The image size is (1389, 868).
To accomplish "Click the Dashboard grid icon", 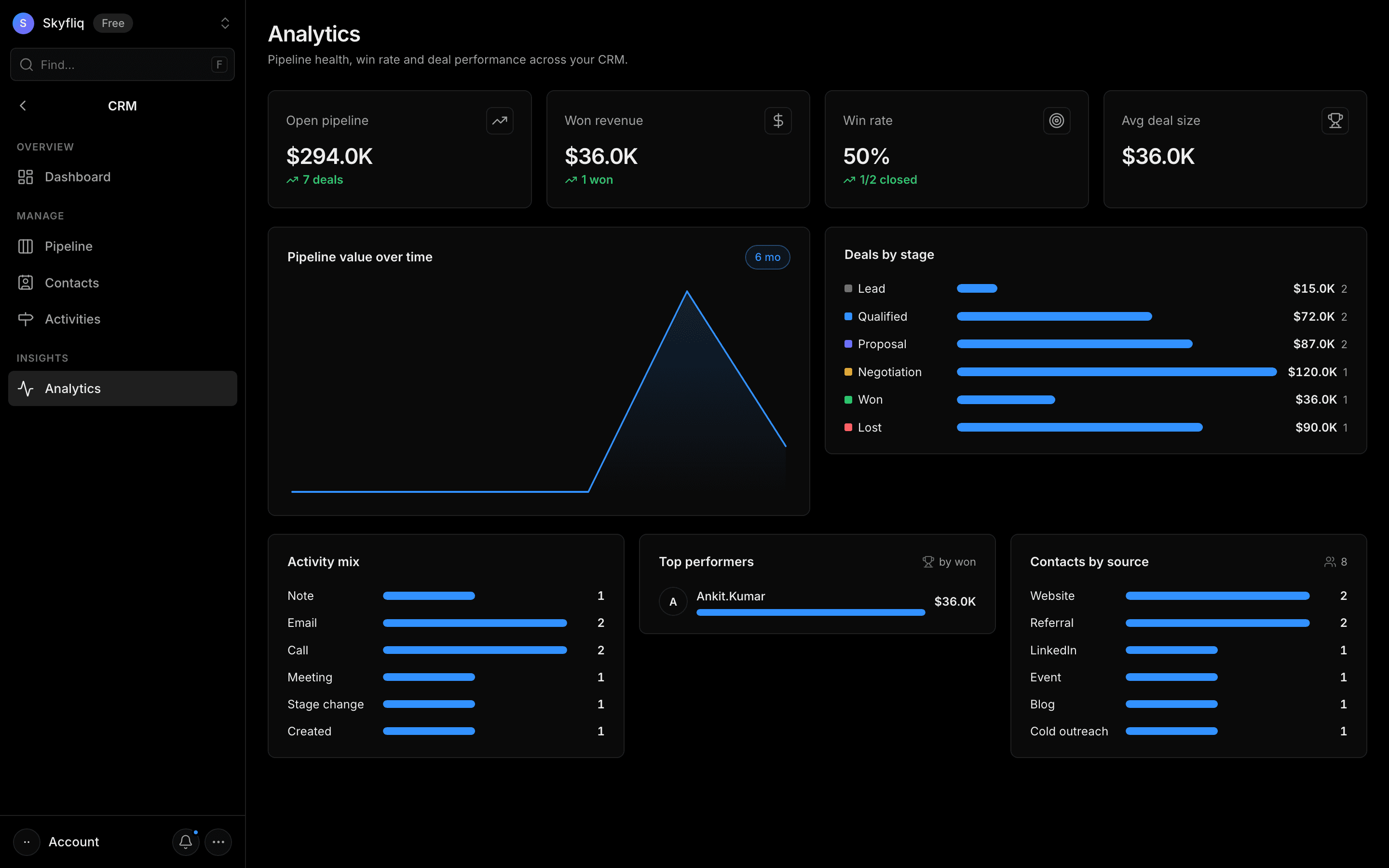I will point(26,177).
